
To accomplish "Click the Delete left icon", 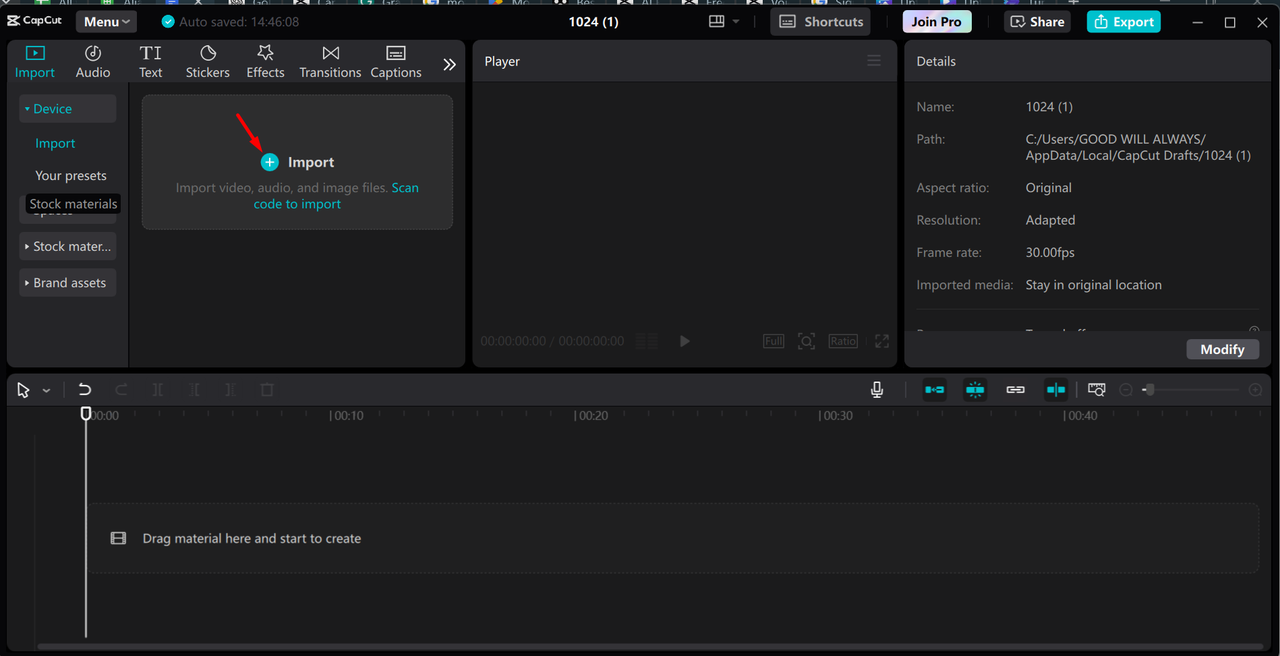I will pos(194,390).
